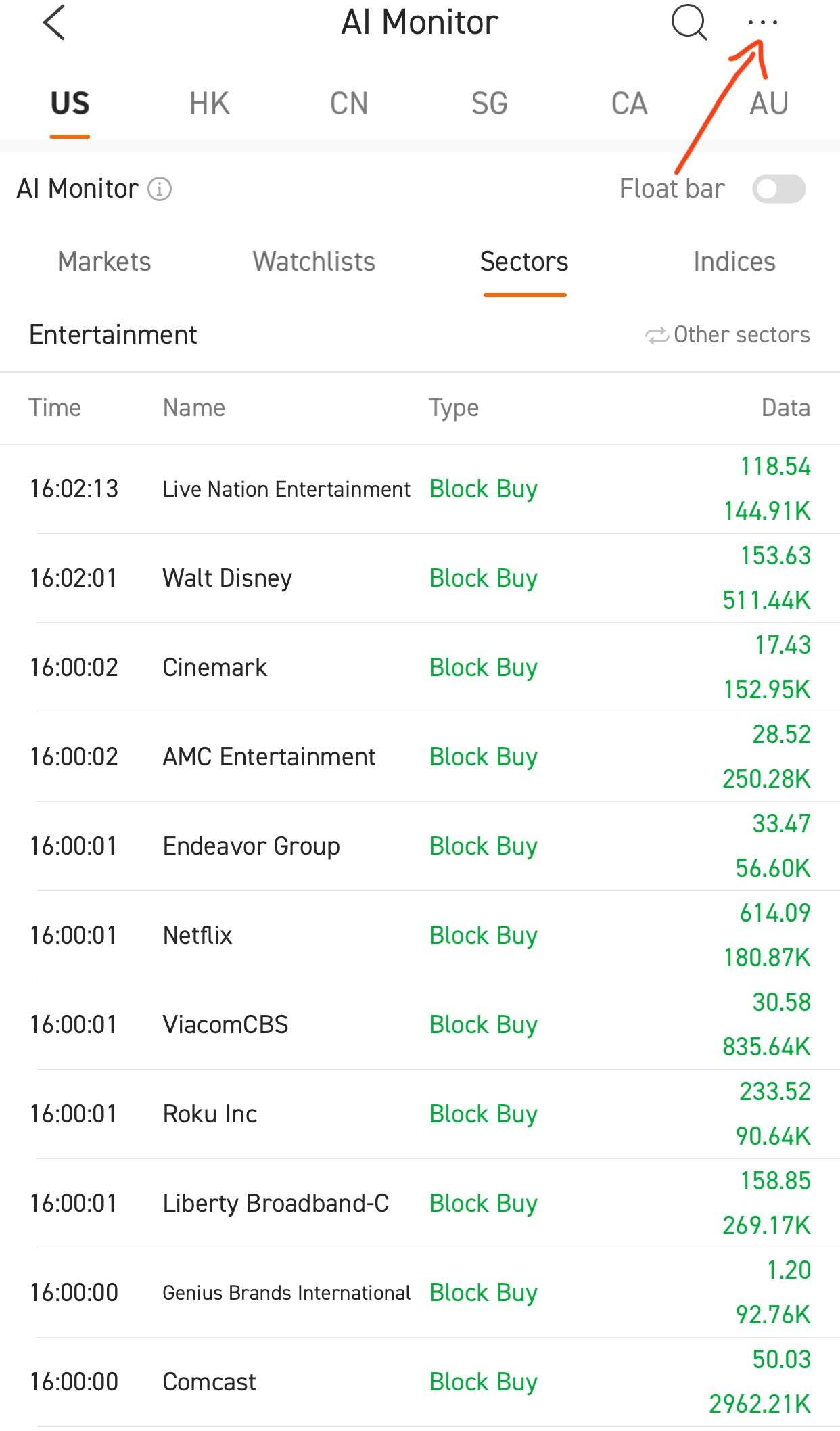
Task: Enable the Float bar toggle
Action: pos(778,189)
